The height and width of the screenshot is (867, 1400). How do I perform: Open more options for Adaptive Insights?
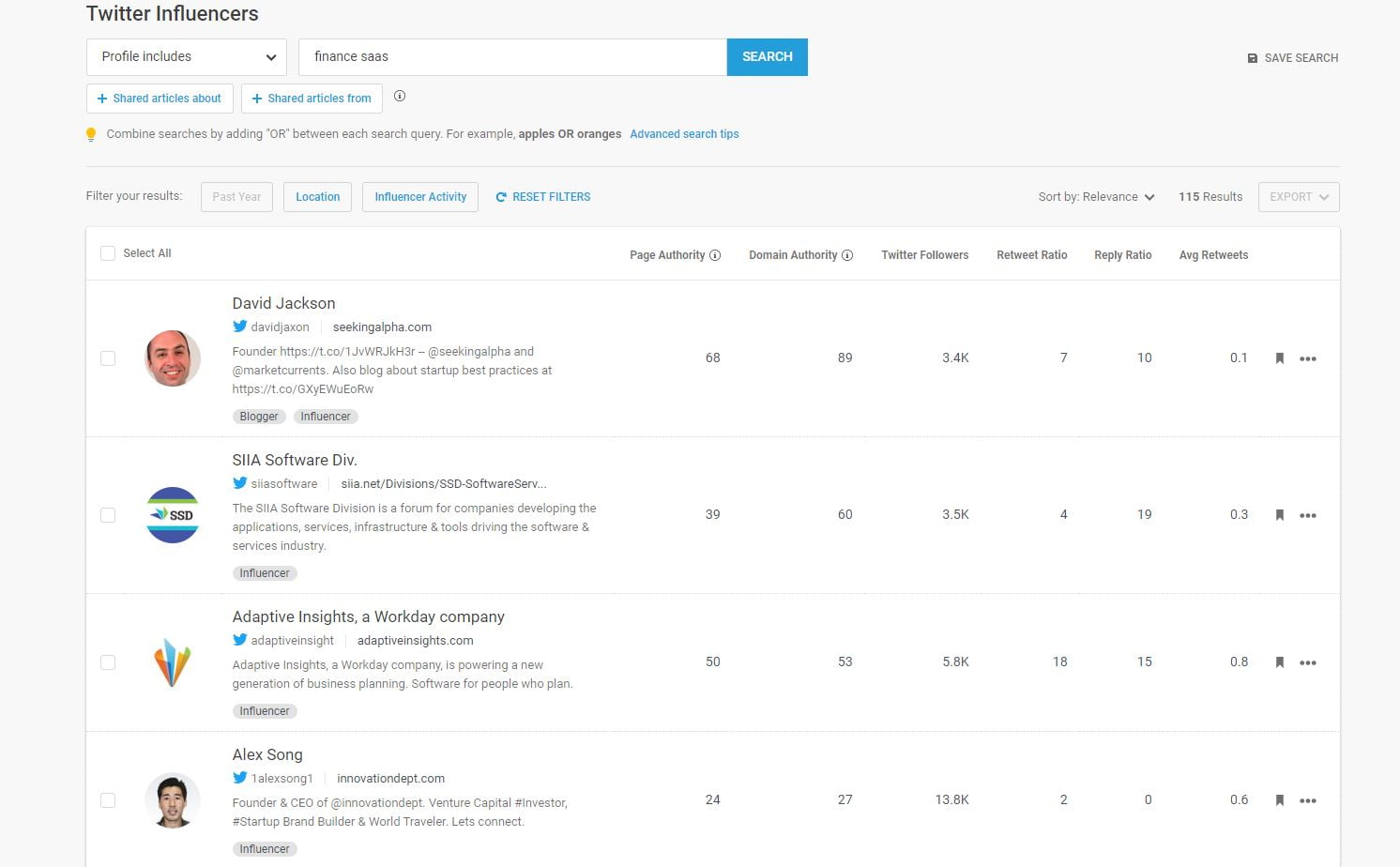[x=1308, y=662]
